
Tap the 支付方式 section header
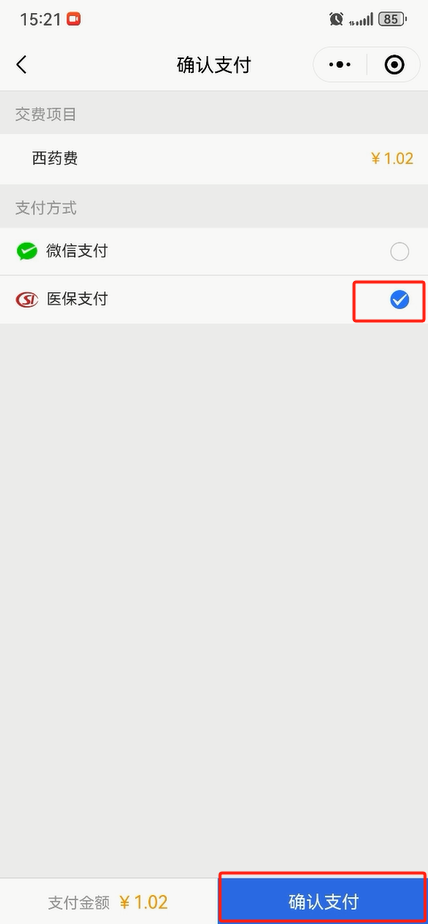coord(46,208)
